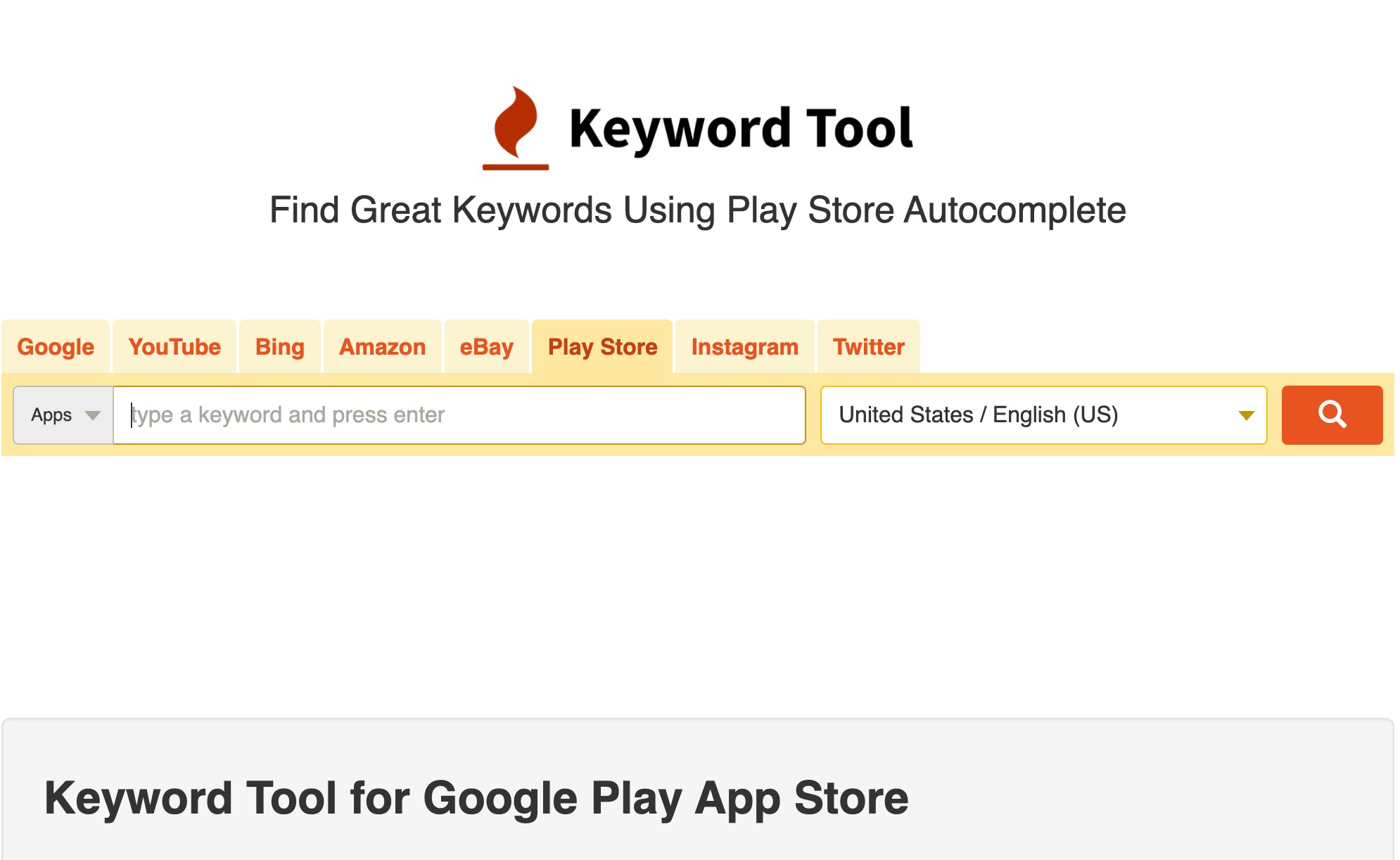Go to the eBay tab

pos(486,347)
